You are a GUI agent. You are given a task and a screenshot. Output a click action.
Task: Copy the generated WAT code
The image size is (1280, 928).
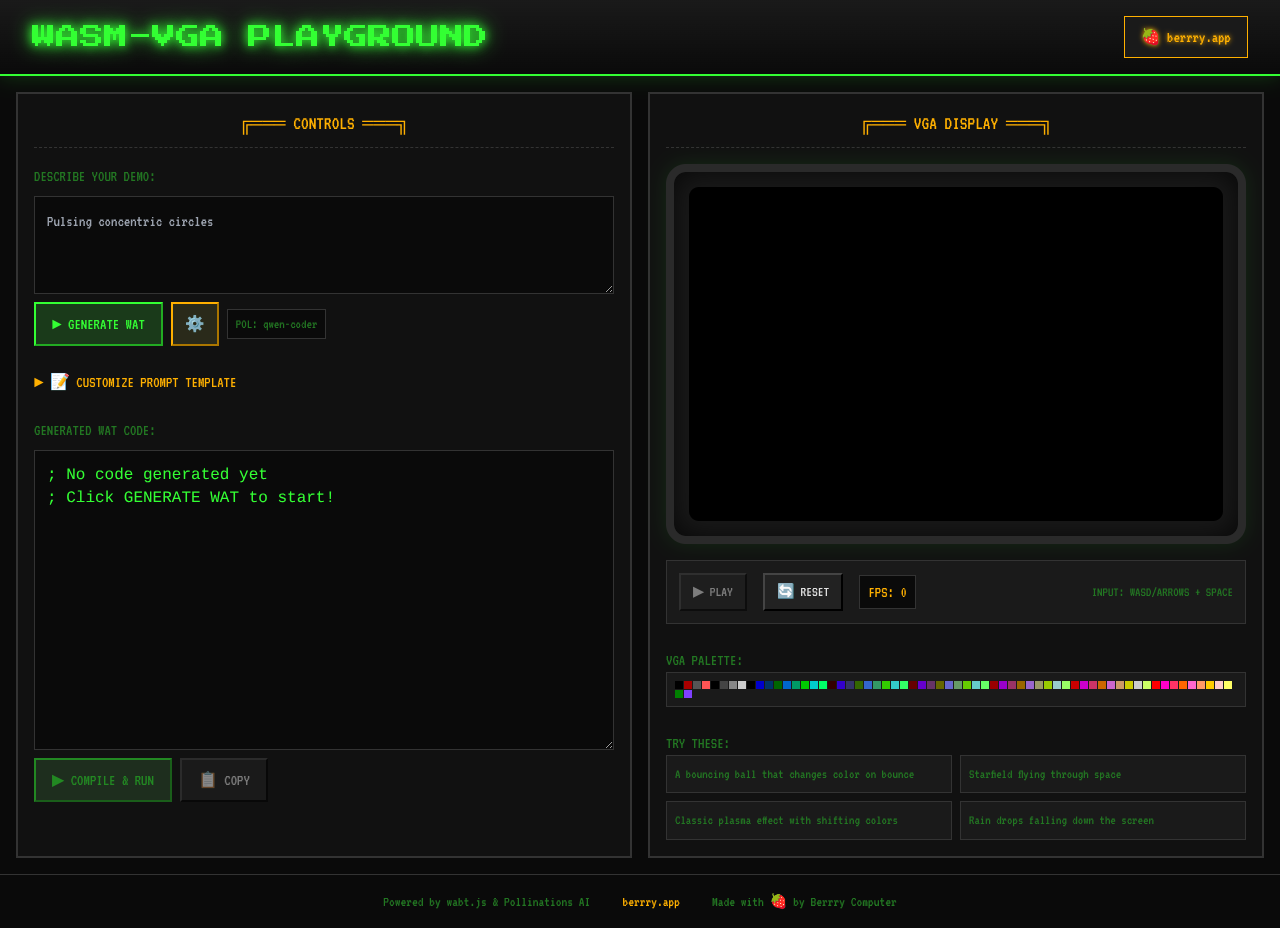point(224,780)
